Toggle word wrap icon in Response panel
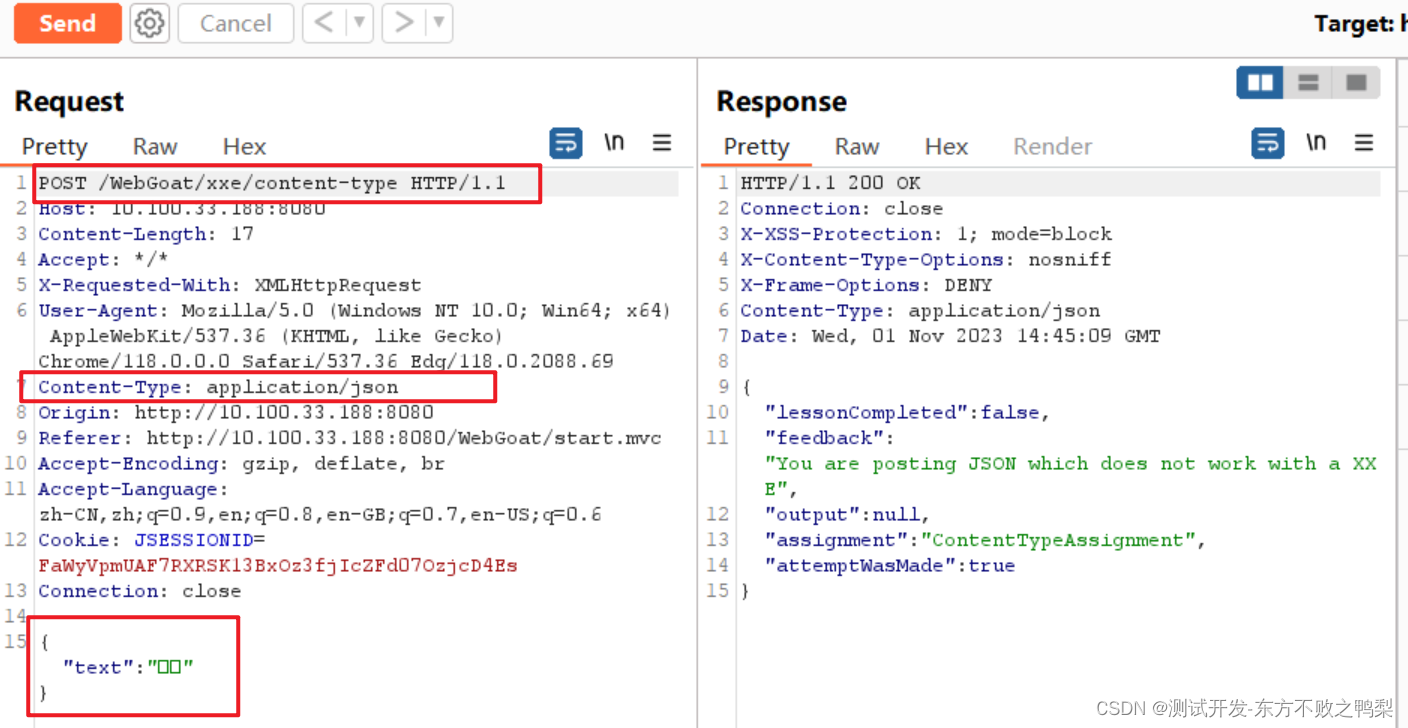The width and height of the screenshot is (1408, 728). coord(1267,143)
